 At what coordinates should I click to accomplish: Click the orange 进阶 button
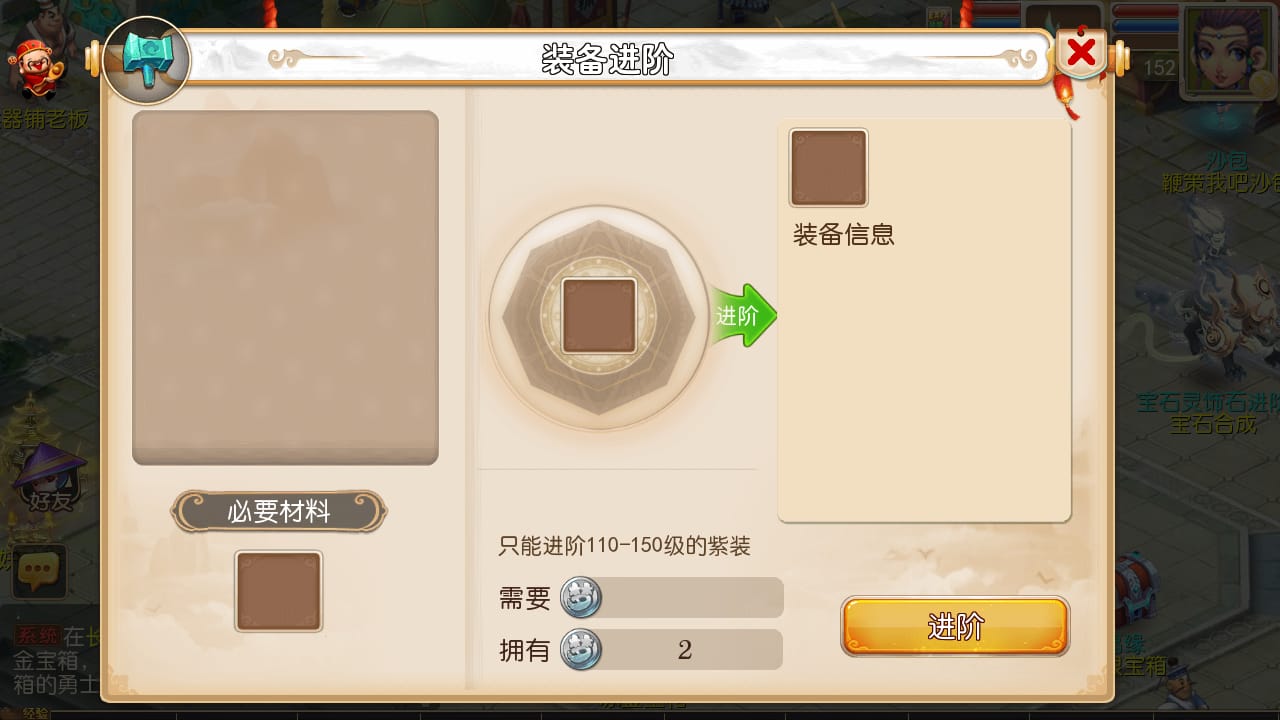[955, 627]
